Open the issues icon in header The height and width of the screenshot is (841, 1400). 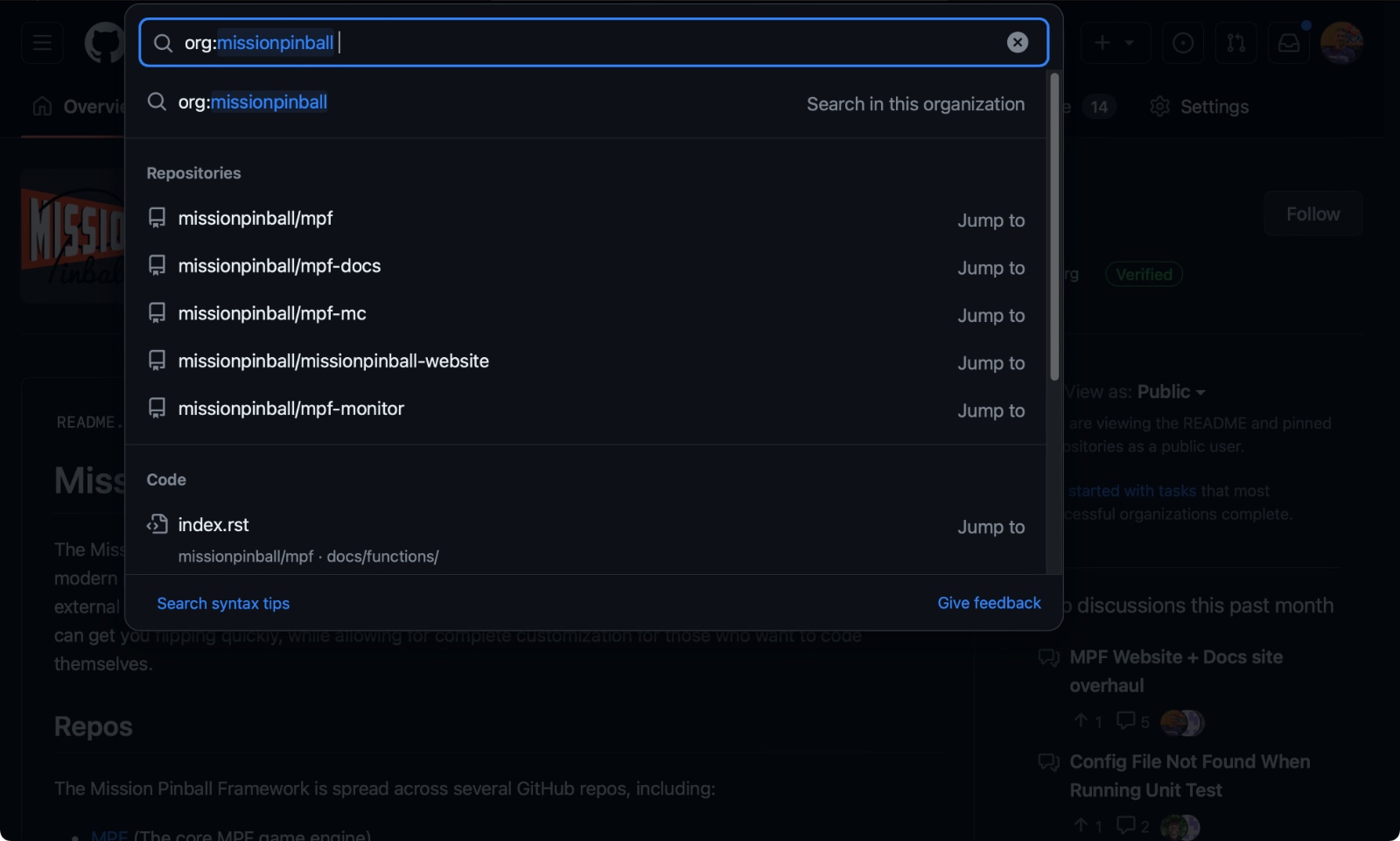pos(1182,43)
